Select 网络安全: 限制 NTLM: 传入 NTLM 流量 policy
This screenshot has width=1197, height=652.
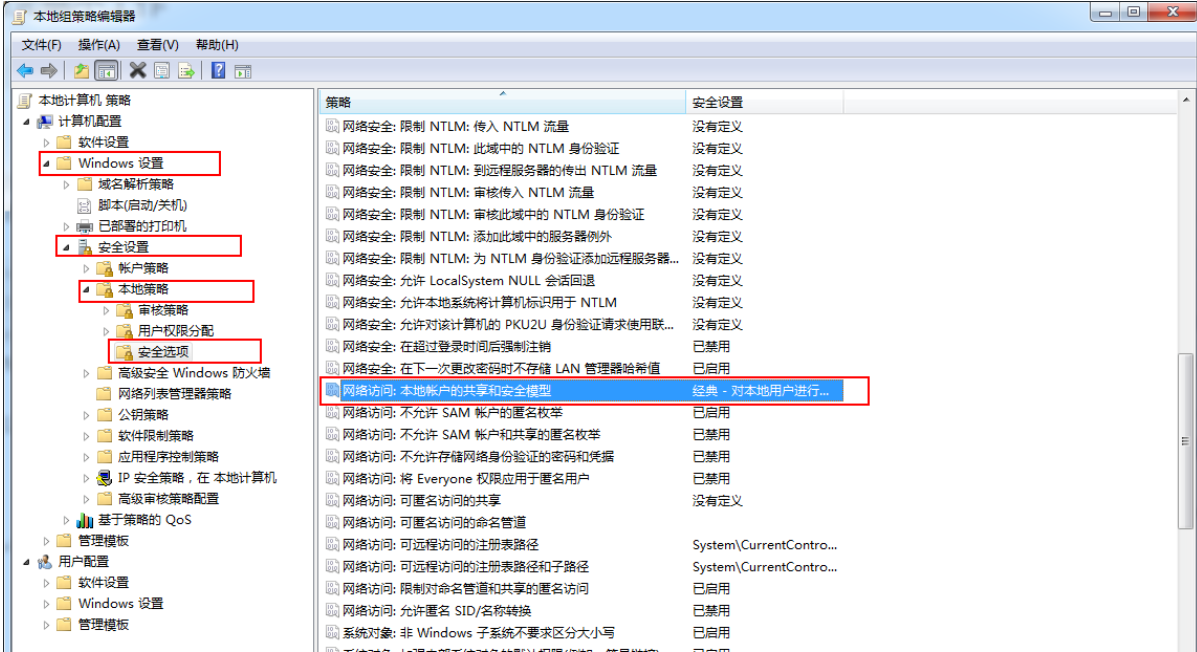(455, 126)
